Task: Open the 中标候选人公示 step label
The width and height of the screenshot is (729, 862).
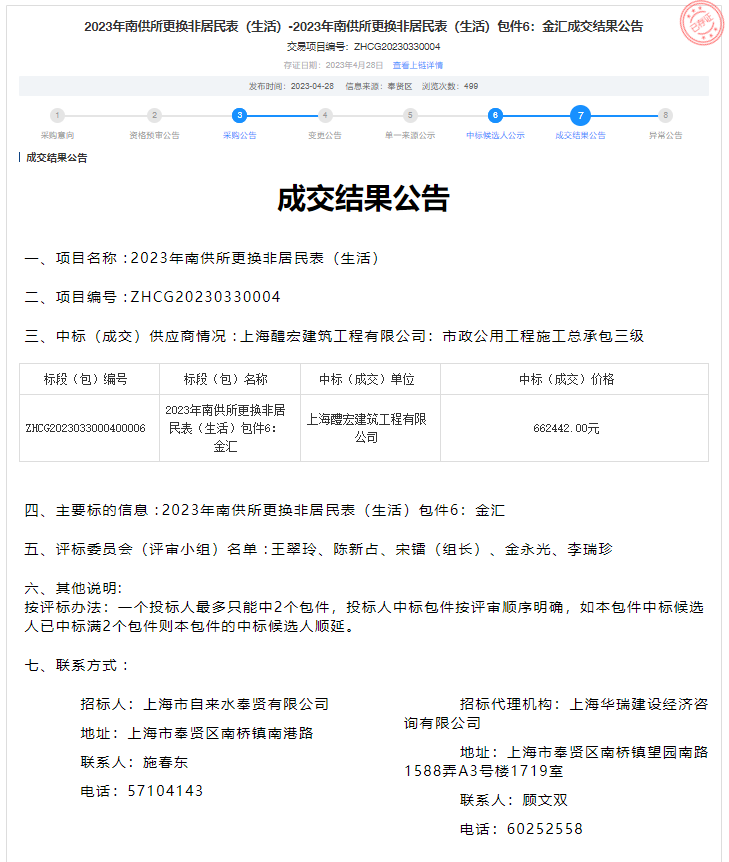Action: coord(495,135)
